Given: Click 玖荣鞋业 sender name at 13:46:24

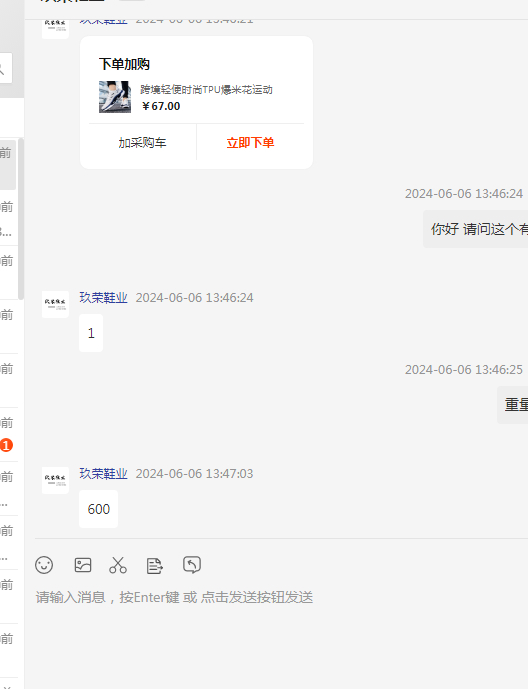Looking at the screenshot, I should [103, 297].
